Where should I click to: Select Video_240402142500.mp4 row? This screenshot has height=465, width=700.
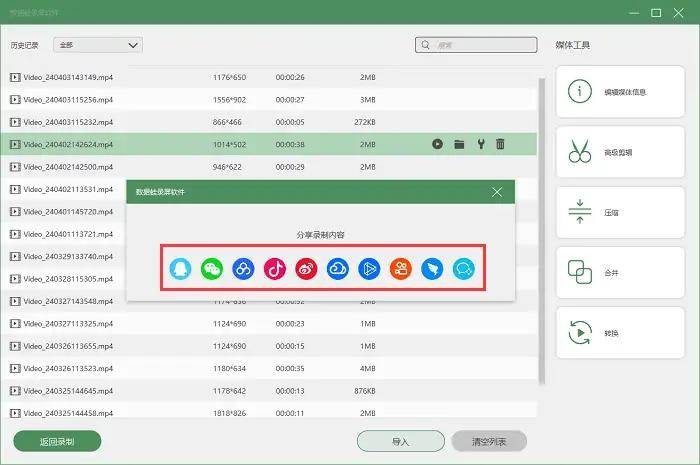(x=268, y=167)
